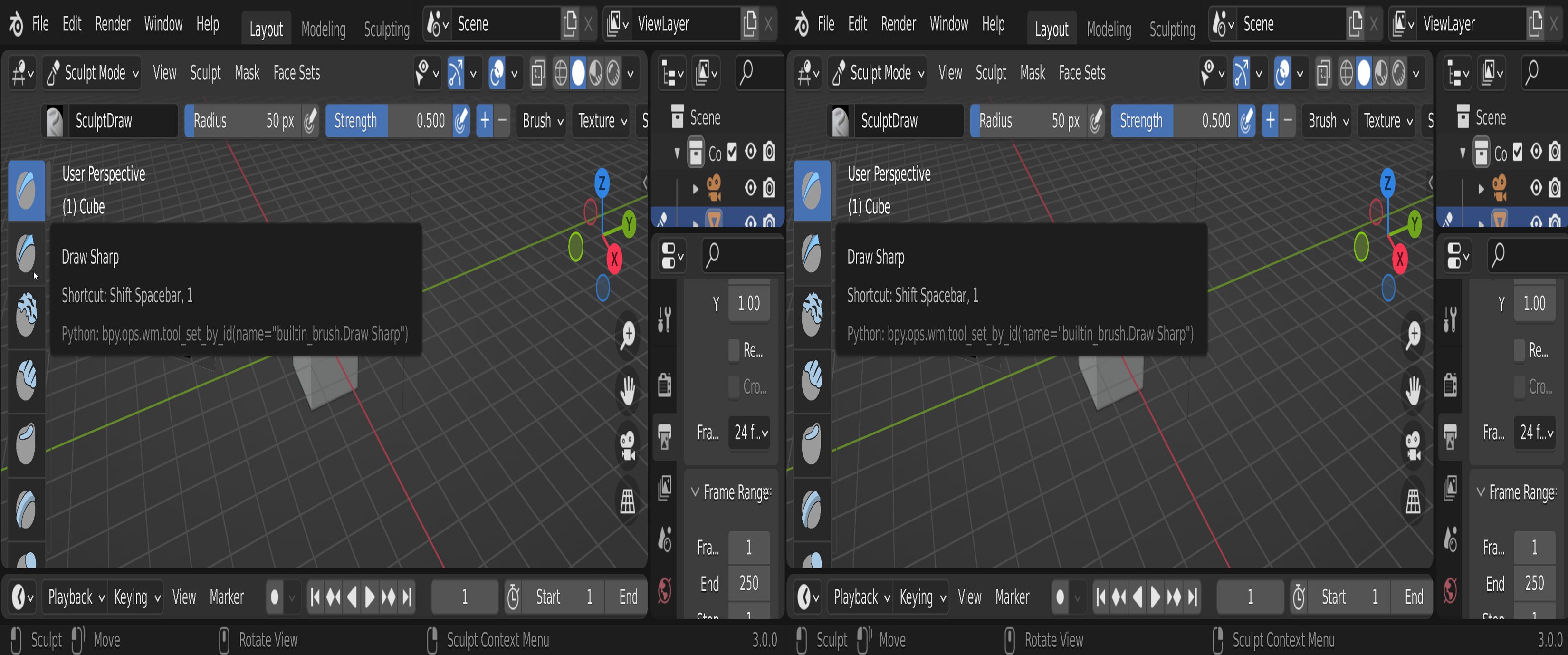The width and height of the screenshot is (1568, 655).
Task: Open the Face Sets menu in left window
Action: tap(296, 73)
